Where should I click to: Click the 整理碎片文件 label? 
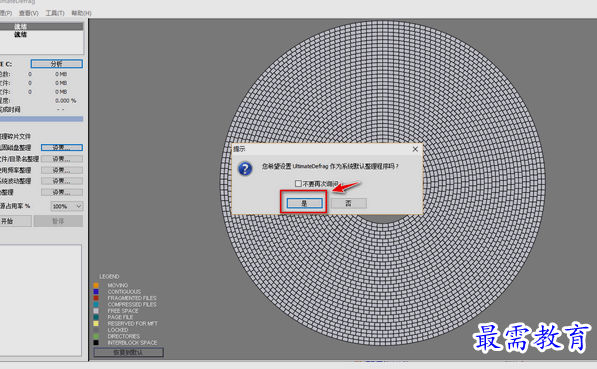point(15,136)
